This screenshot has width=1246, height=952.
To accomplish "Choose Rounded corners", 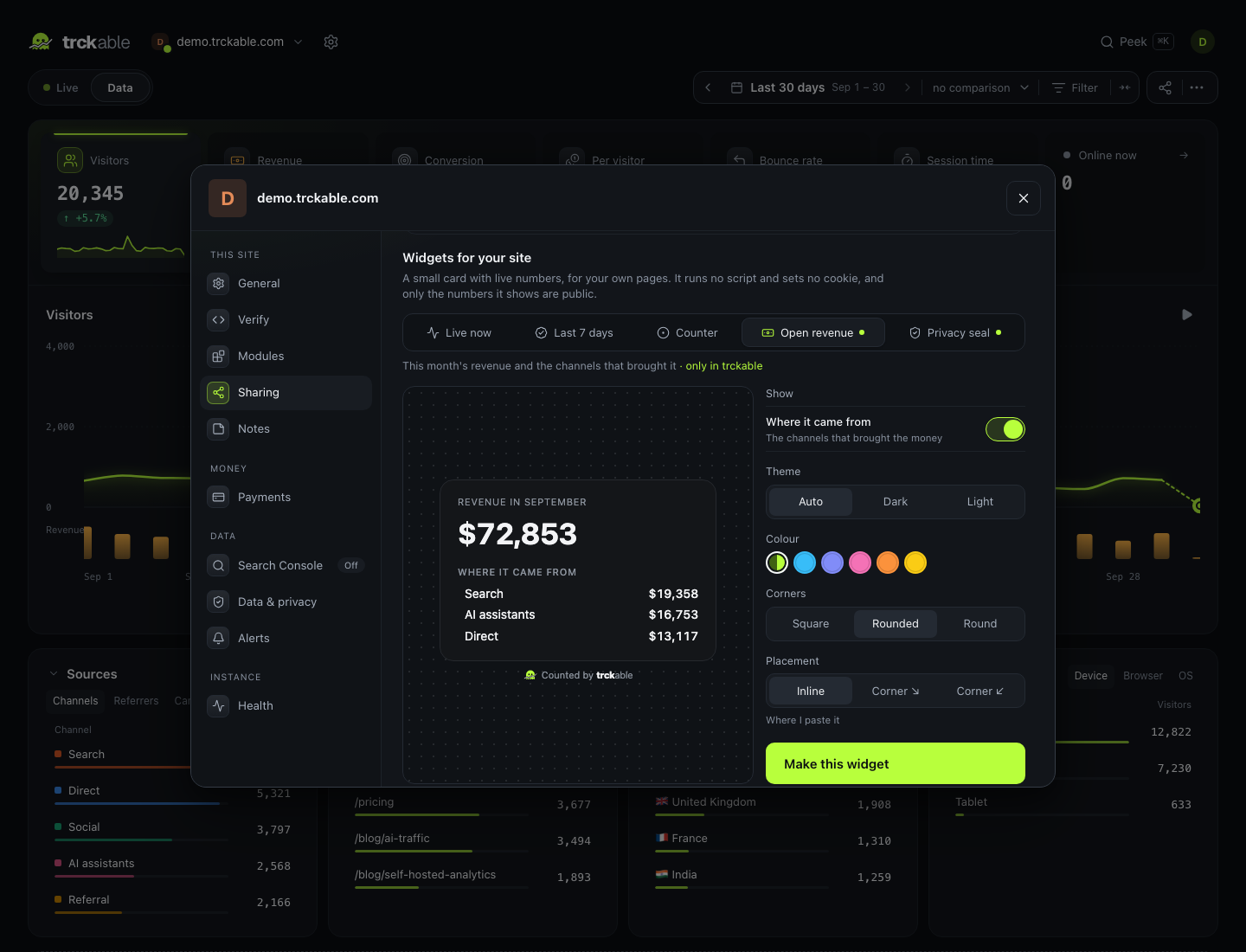I will (896, 624).
